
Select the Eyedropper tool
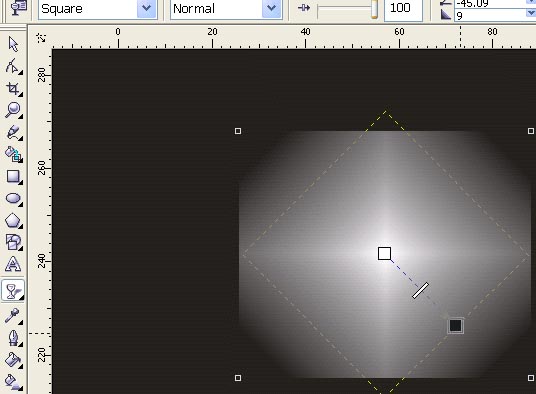coord(13,316)
